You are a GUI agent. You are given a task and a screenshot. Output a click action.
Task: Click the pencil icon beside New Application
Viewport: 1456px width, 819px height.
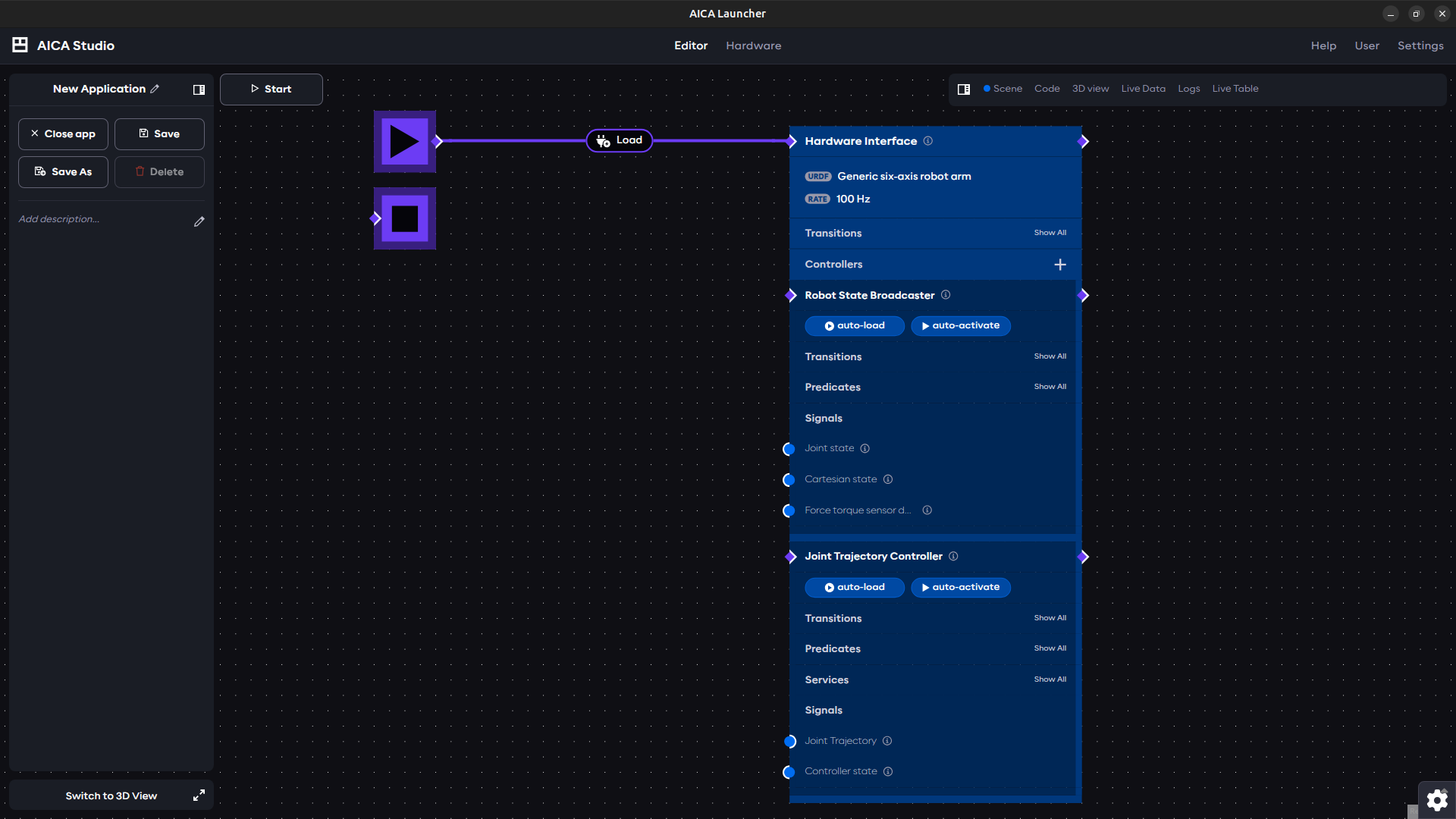(x=155, y=89)
